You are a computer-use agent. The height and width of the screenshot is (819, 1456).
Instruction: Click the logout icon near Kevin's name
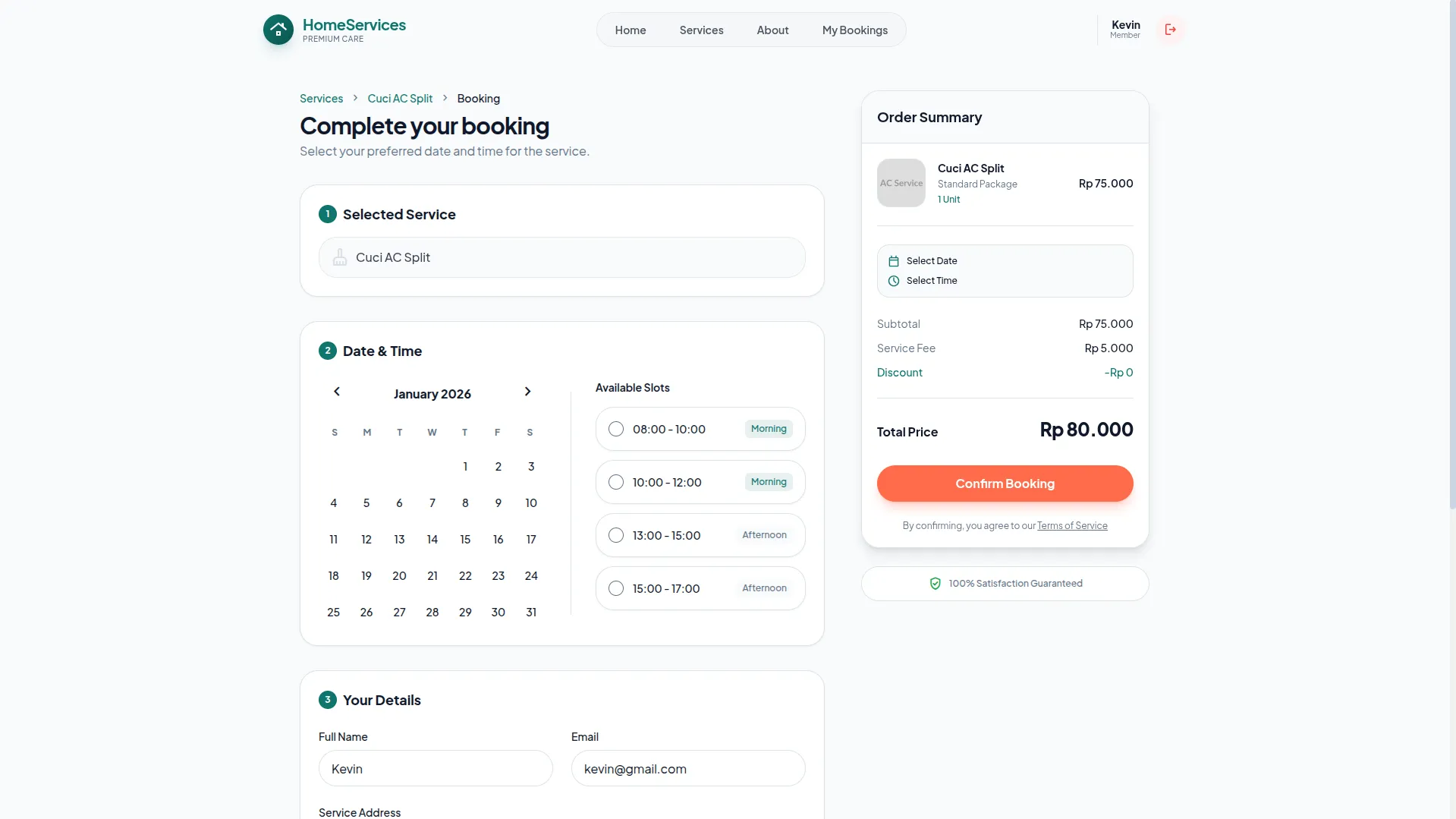click(x=1171, y=30)
